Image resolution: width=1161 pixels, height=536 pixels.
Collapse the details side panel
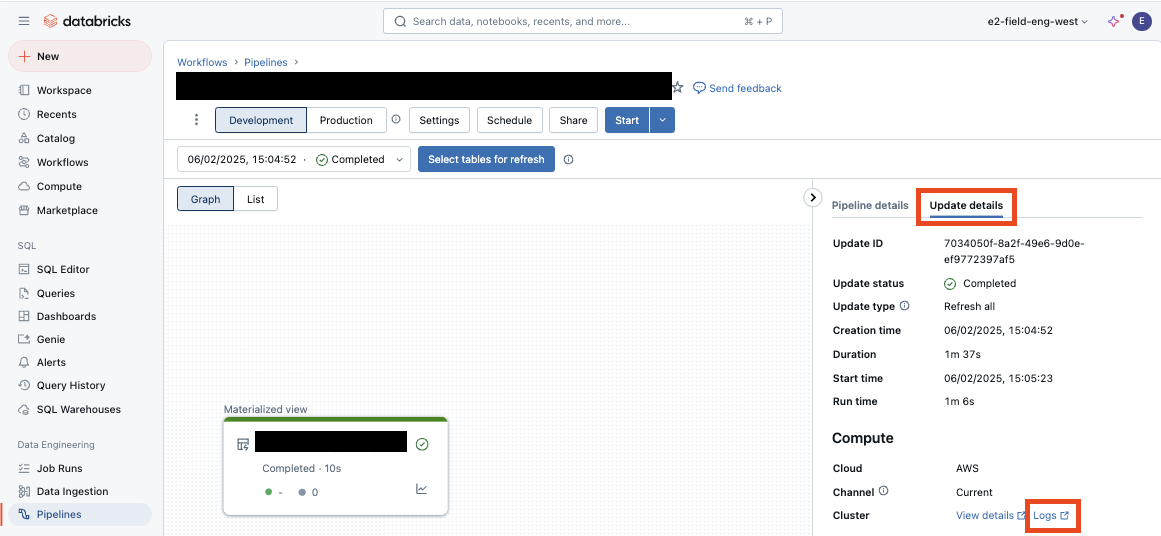click(x=813, y=198)
